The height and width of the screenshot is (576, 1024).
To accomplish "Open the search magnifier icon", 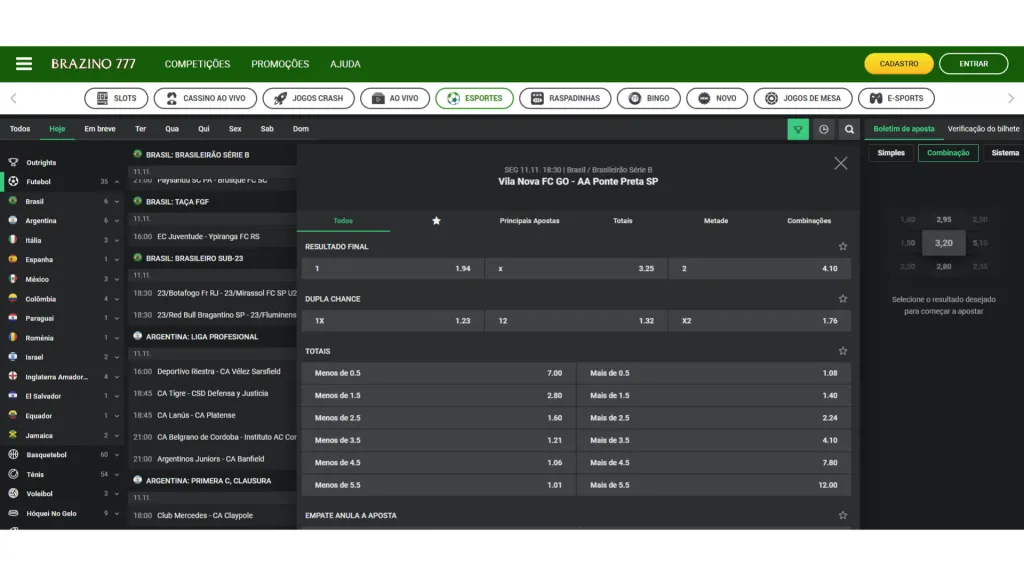I will point(847,130).
